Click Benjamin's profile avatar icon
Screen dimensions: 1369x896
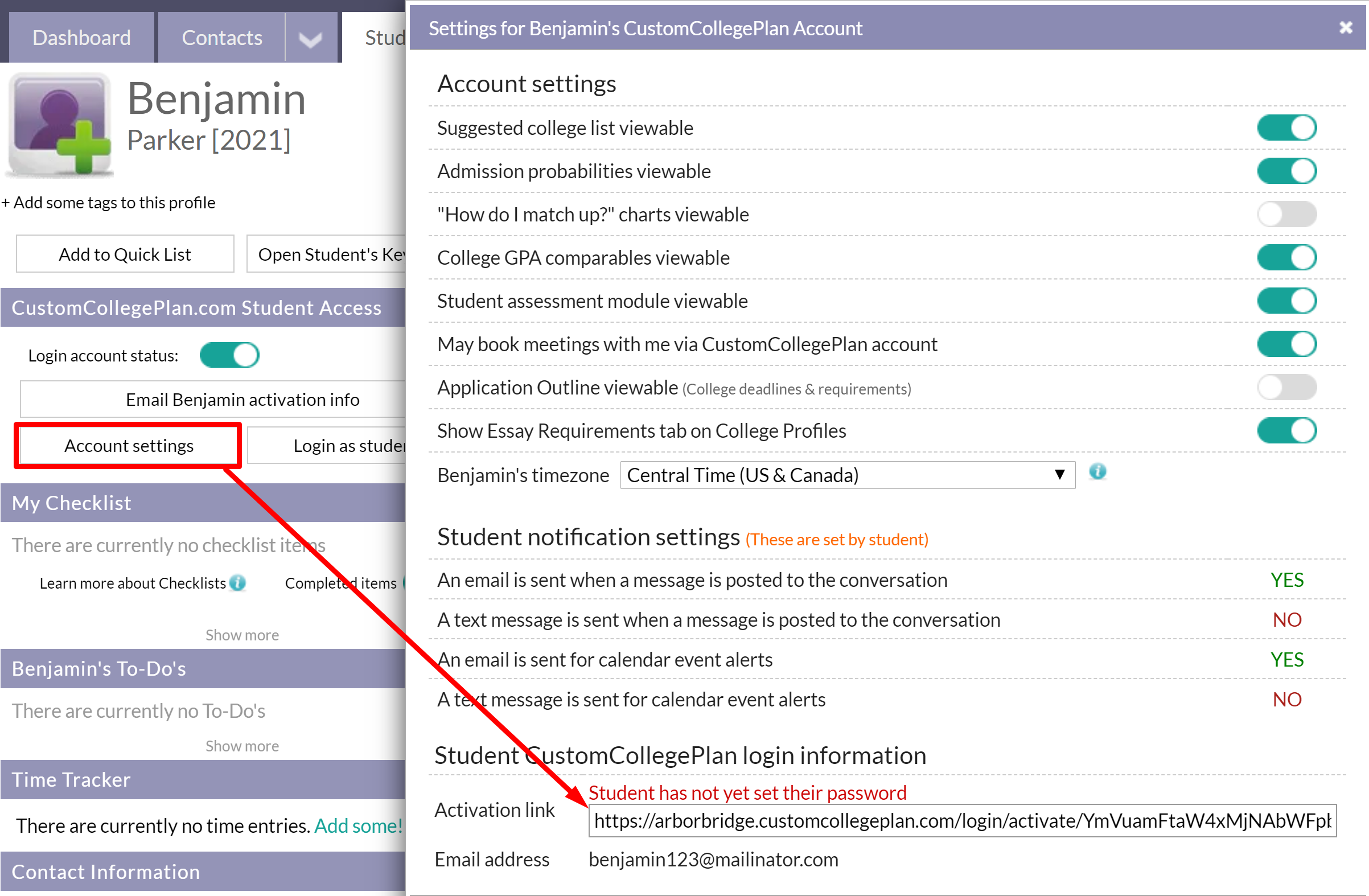coord(60,124)
